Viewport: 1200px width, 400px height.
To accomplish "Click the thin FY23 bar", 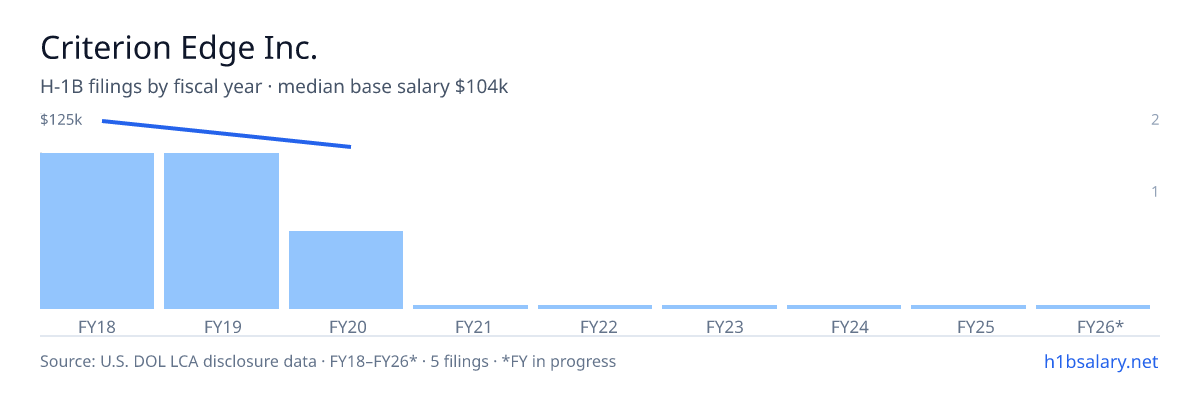I will click(719, 307).
